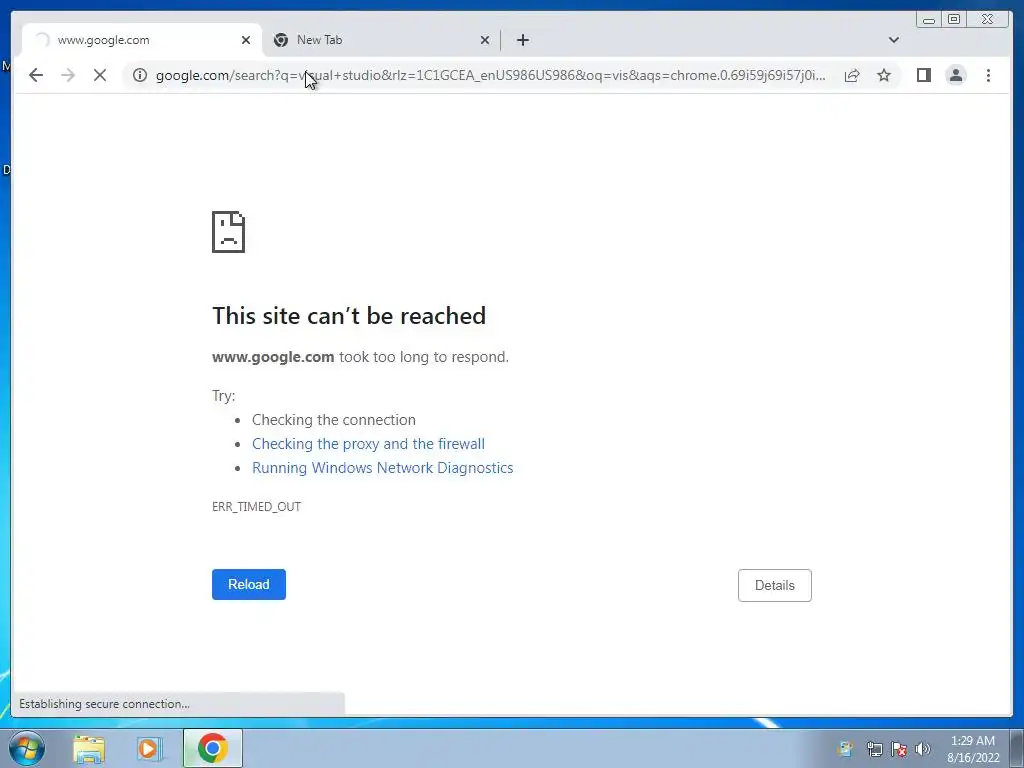Go back to the previous page

[x=36, y=75]
